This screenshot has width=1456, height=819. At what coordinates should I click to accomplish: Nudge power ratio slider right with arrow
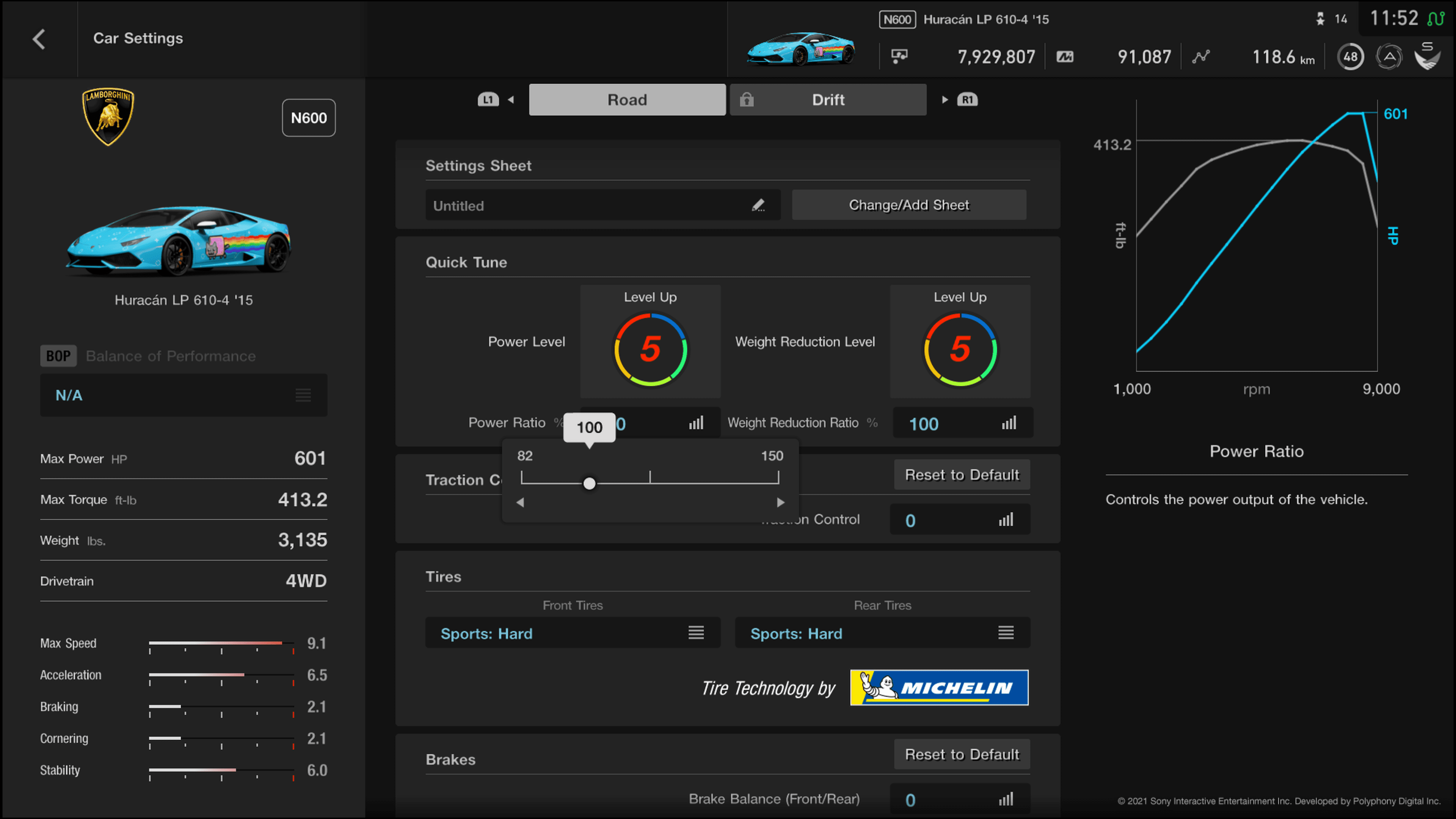pyautogui.click(x=781, y=502)
